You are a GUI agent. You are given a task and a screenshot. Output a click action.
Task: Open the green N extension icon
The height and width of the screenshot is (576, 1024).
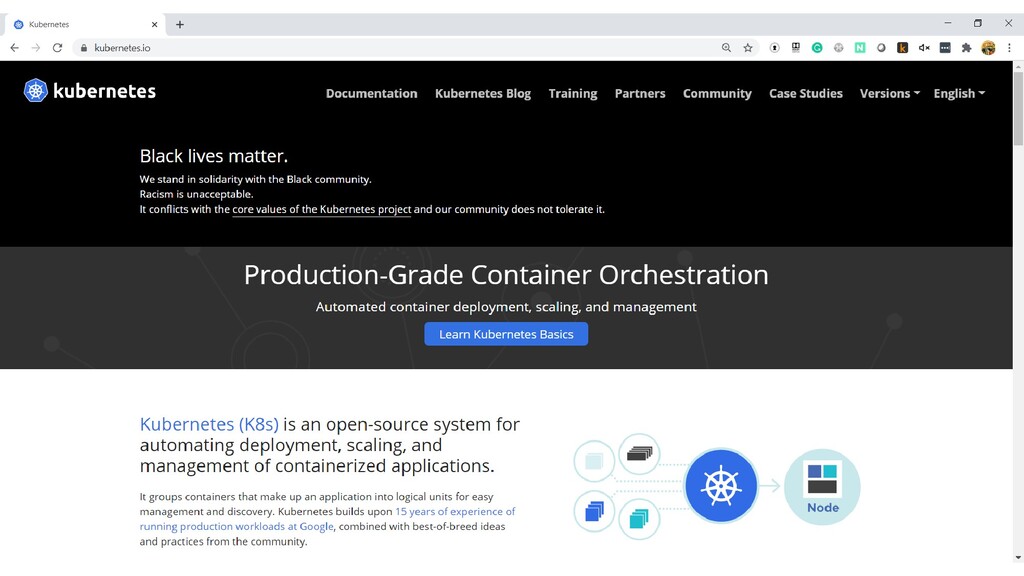[x=860, y=48]
